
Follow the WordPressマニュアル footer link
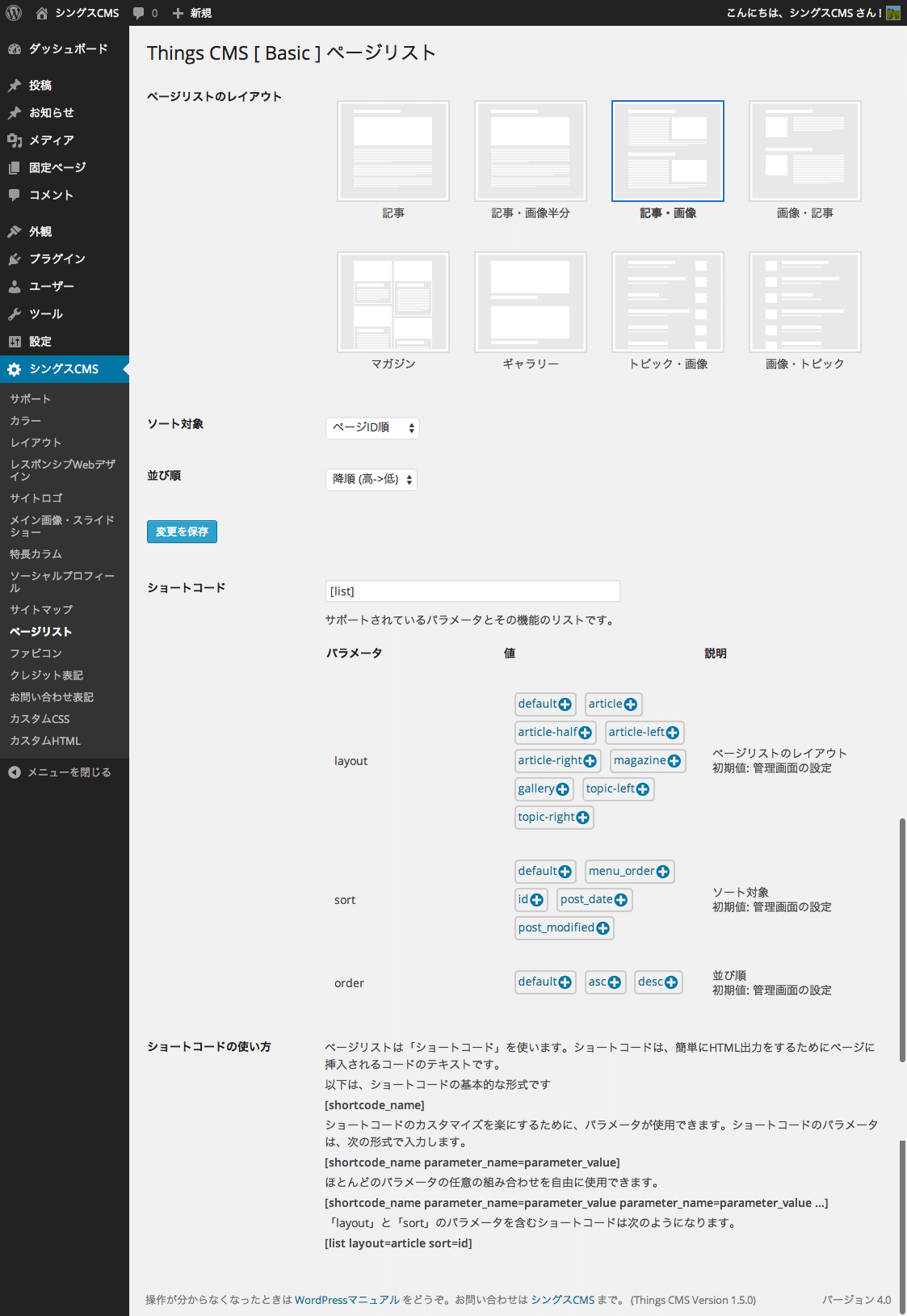(347, 1300)
